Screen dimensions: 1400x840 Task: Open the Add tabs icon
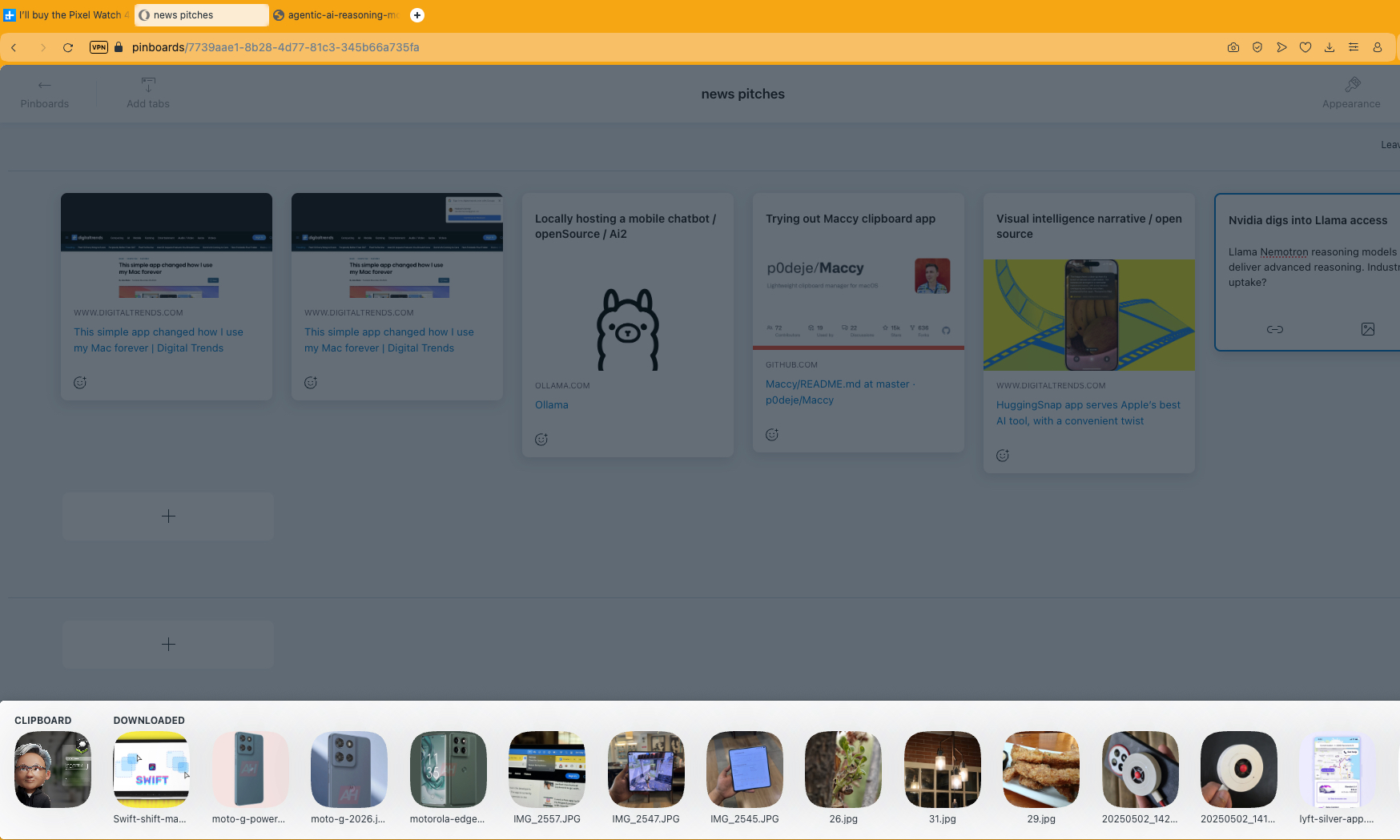[148, 85]
